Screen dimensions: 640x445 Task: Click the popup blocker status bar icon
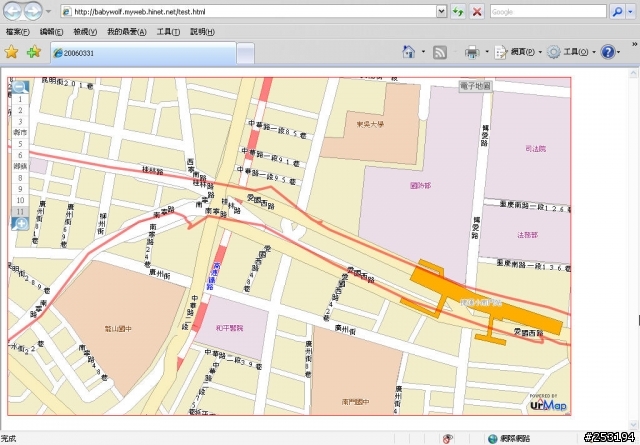[x=447, y=439]
